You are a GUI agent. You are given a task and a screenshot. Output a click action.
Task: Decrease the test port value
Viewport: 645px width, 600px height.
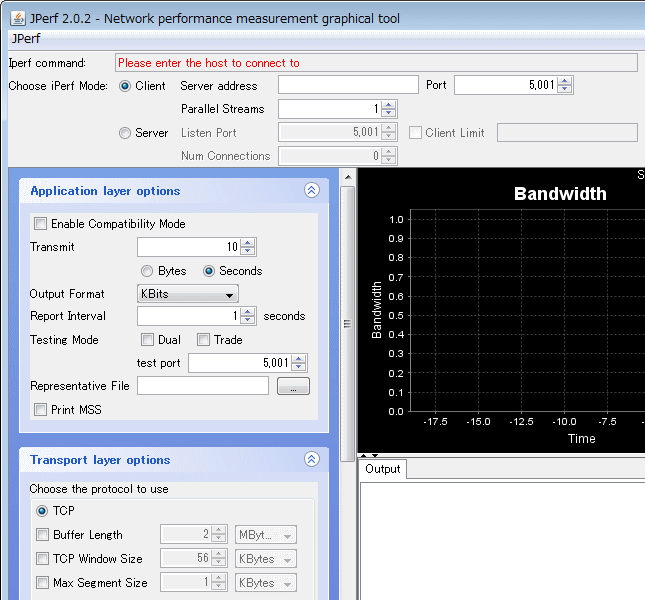pyautogui.click(x=299, y=366)
